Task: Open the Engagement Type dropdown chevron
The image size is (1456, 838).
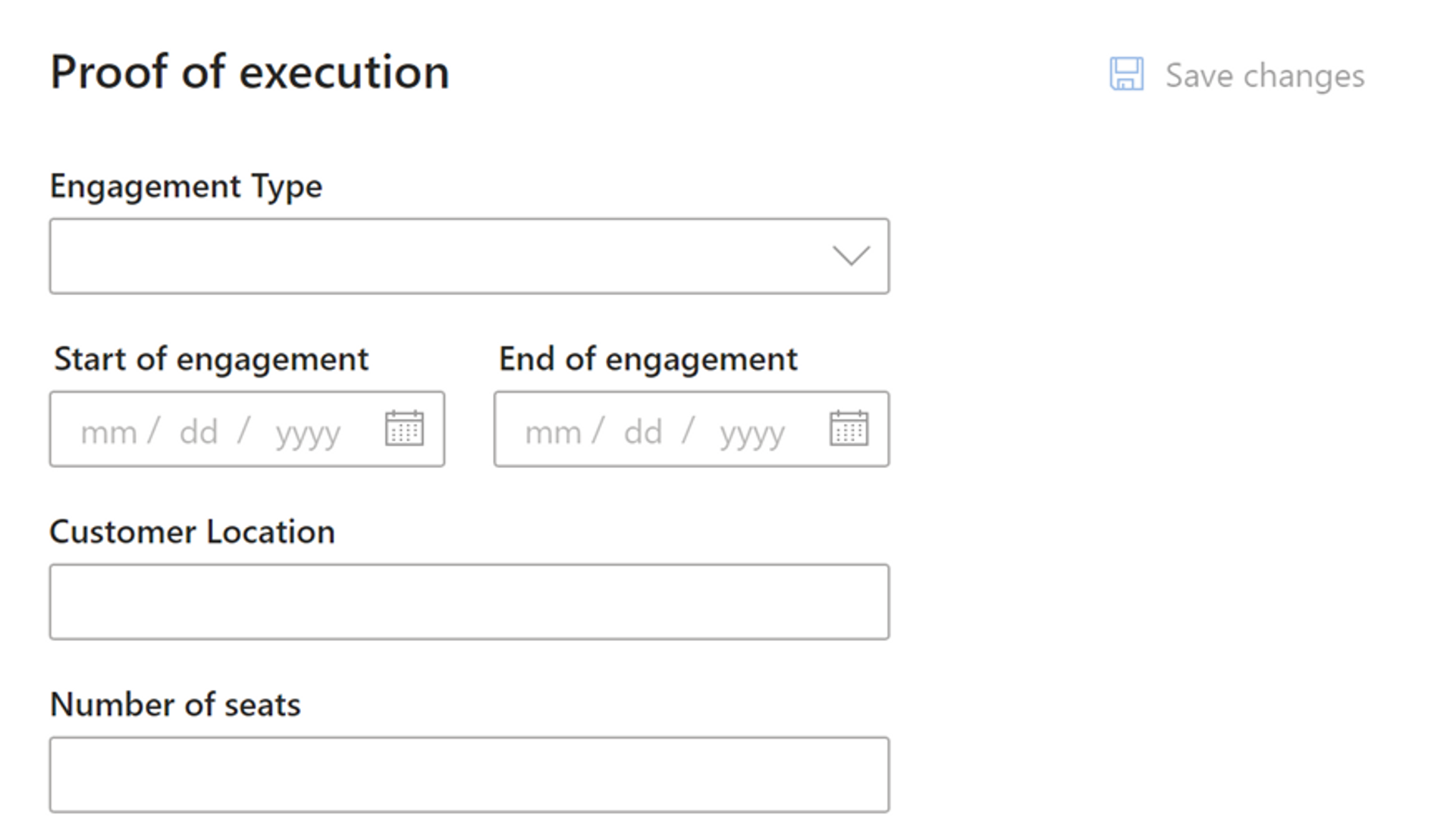Action: [x=851, y=256]
